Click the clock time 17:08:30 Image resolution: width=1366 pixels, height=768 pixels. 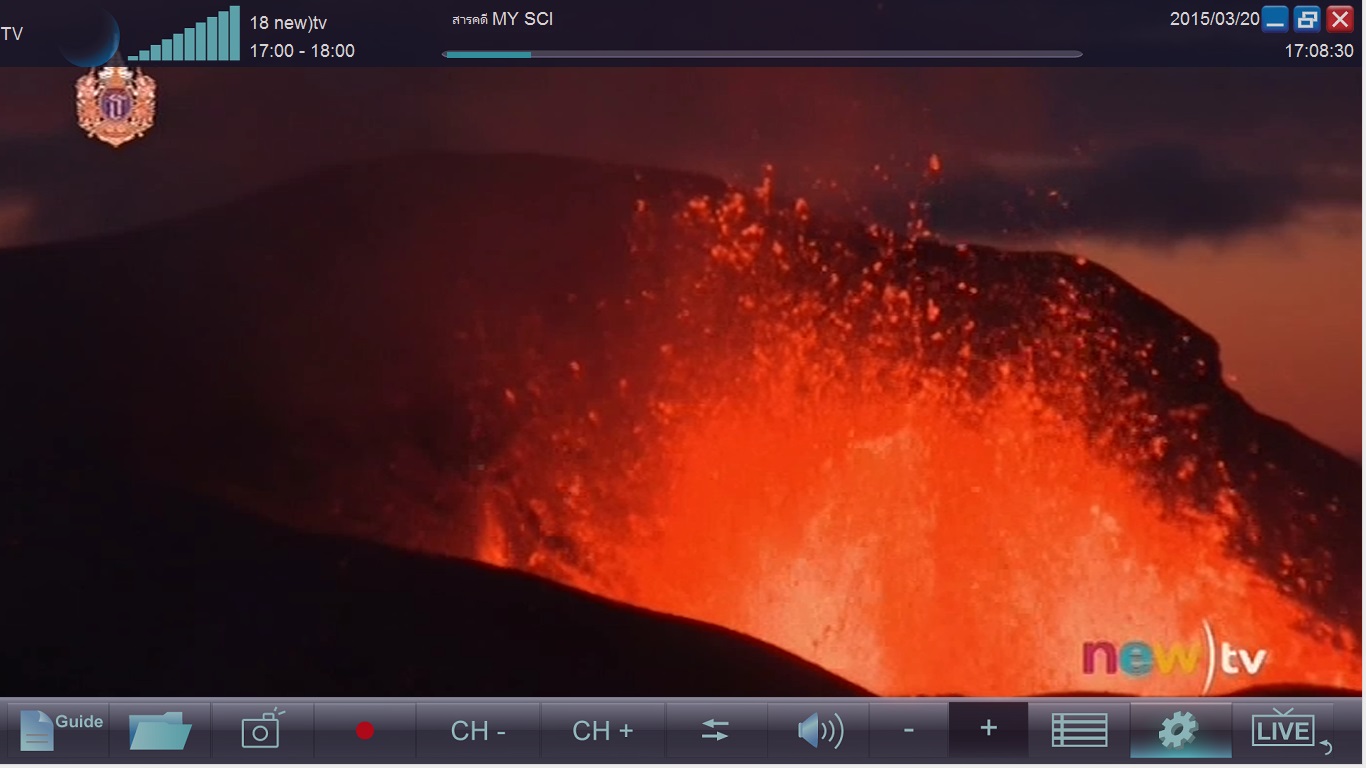(x=1319, y=51)
